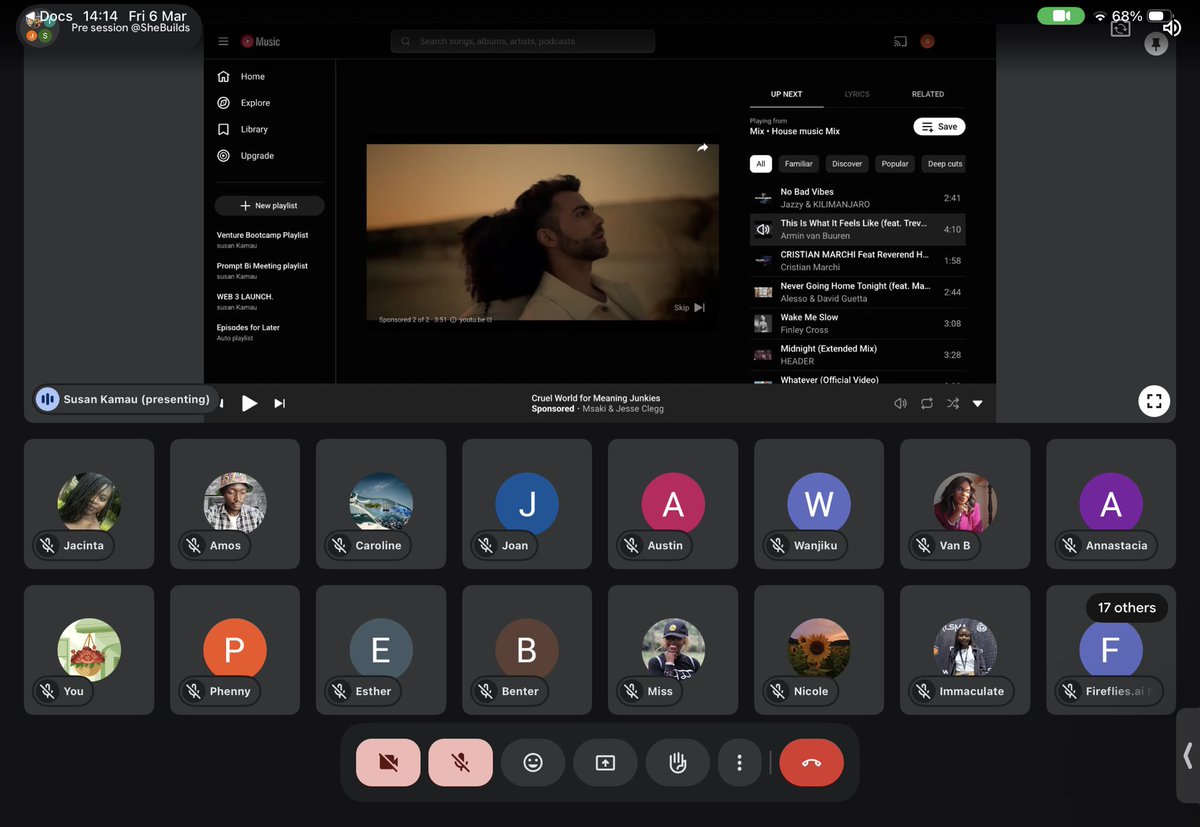1200x827 pixels.
Task: Click the share arrow on the video
Action: coord(702,148)
